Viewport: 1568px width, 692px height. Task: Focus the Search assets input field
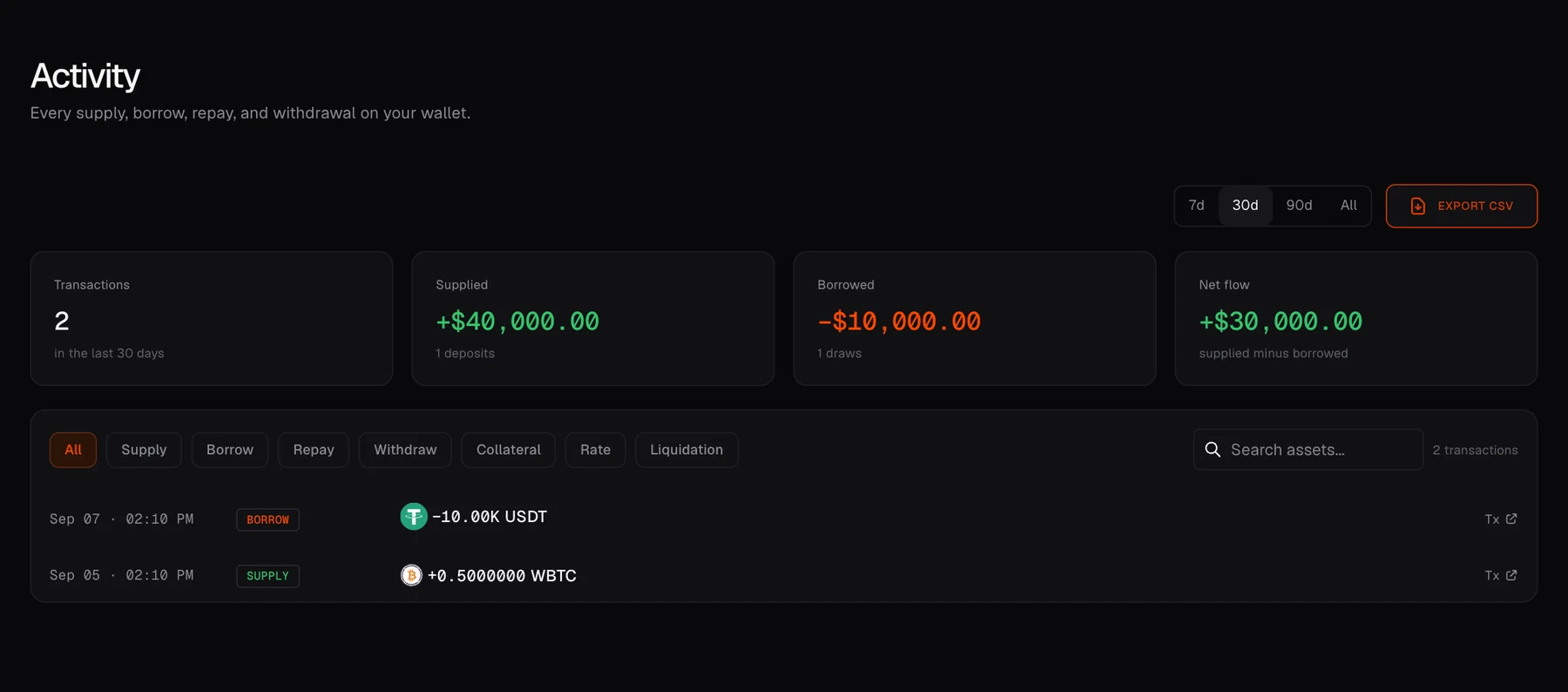pyautogui.click(x=1308, y=450)
